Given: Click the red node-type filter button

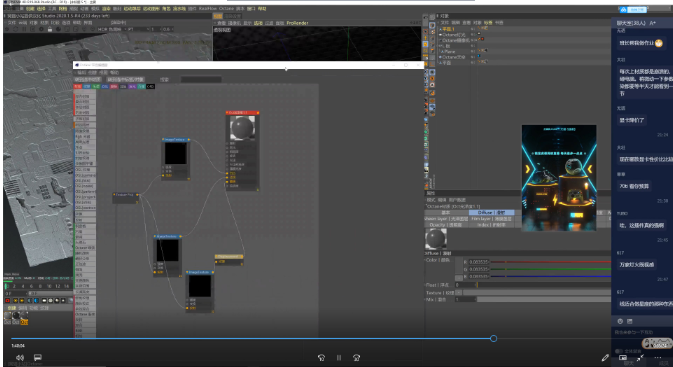Looking at the screenshot, I should coord(78,86).
